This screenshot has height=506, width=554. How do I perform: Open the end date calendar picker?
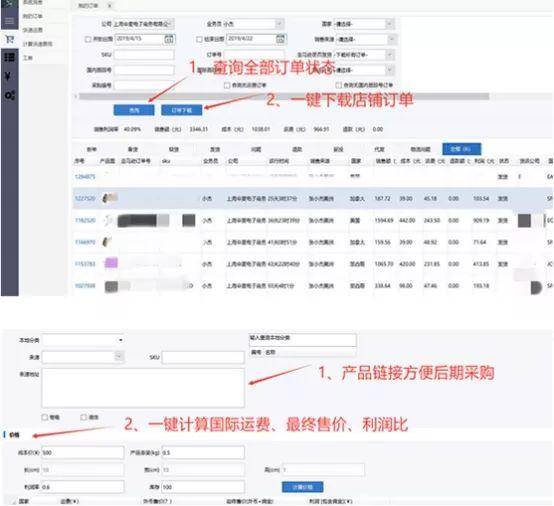click(x=281, y=39)
